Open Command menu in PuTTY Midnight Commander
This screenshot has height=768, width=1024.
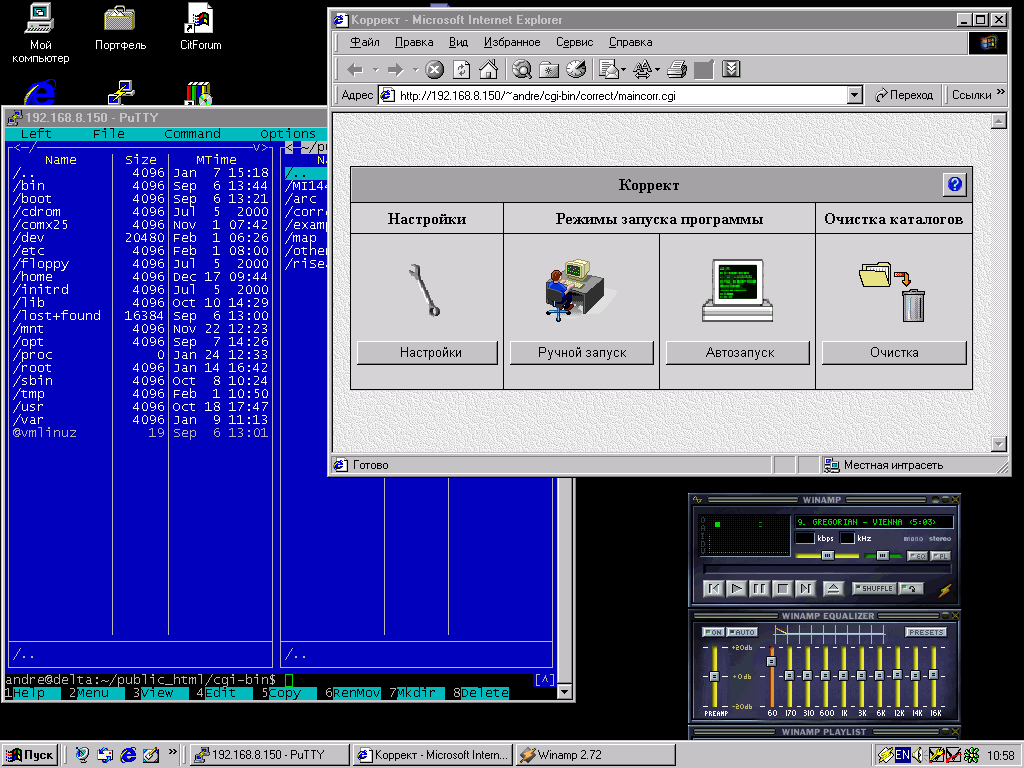coord(192,133)
